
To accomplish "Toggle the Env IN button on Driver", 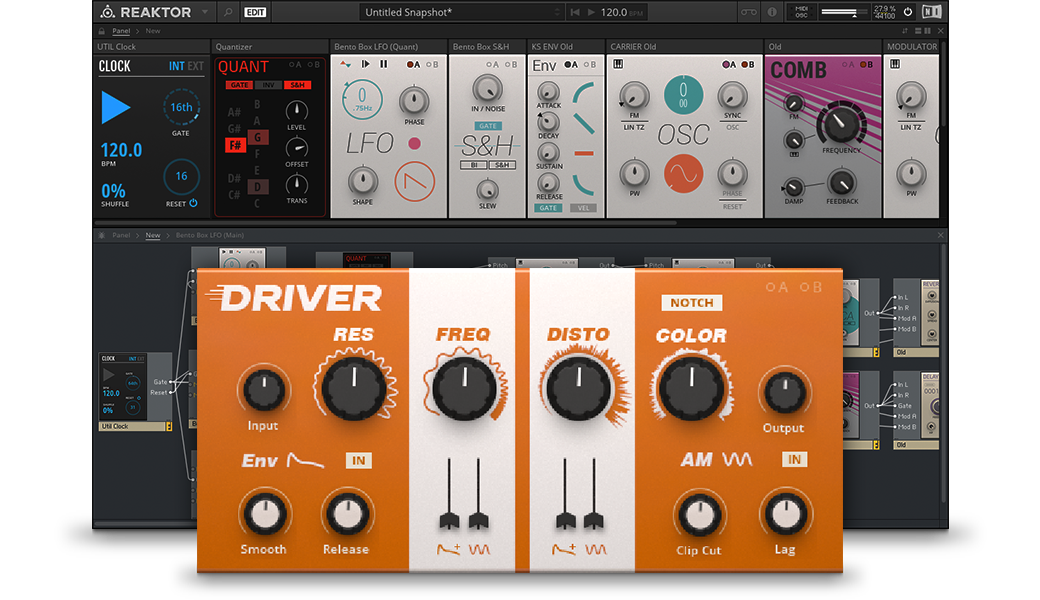I will click(358, 461).
